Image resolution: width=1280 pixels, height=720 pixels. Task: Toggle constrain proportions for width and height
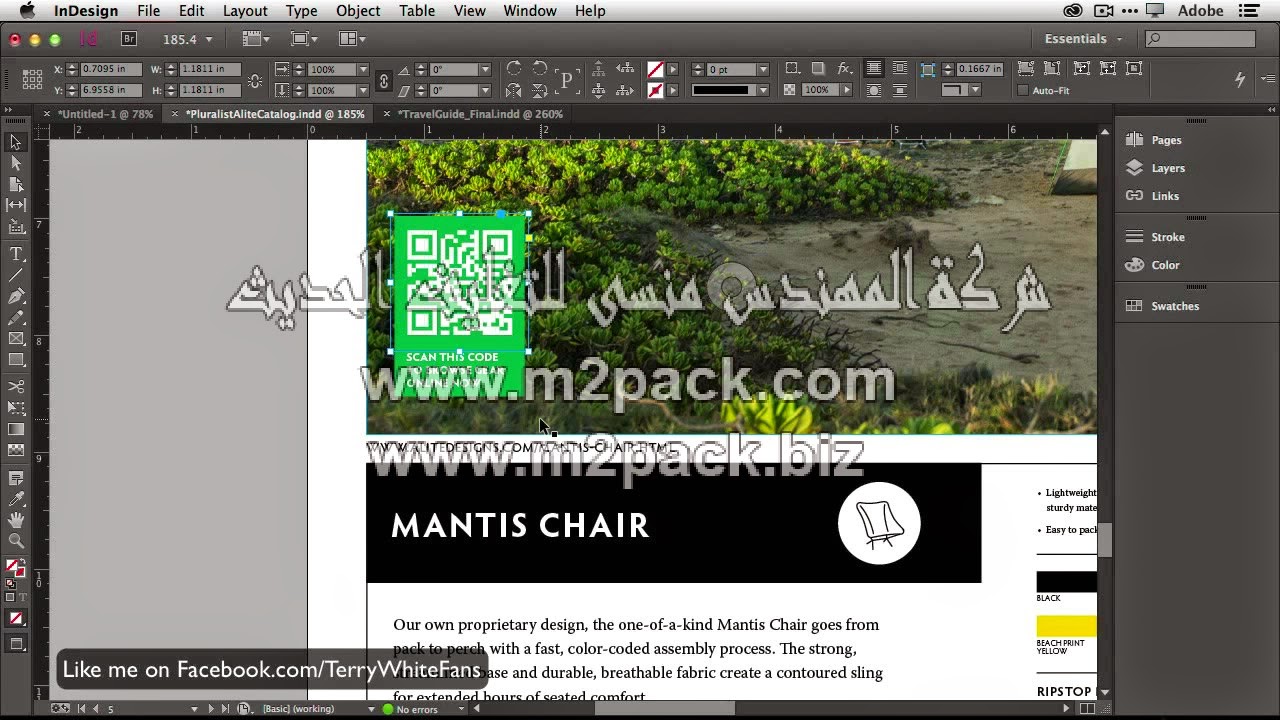point(256,80)
